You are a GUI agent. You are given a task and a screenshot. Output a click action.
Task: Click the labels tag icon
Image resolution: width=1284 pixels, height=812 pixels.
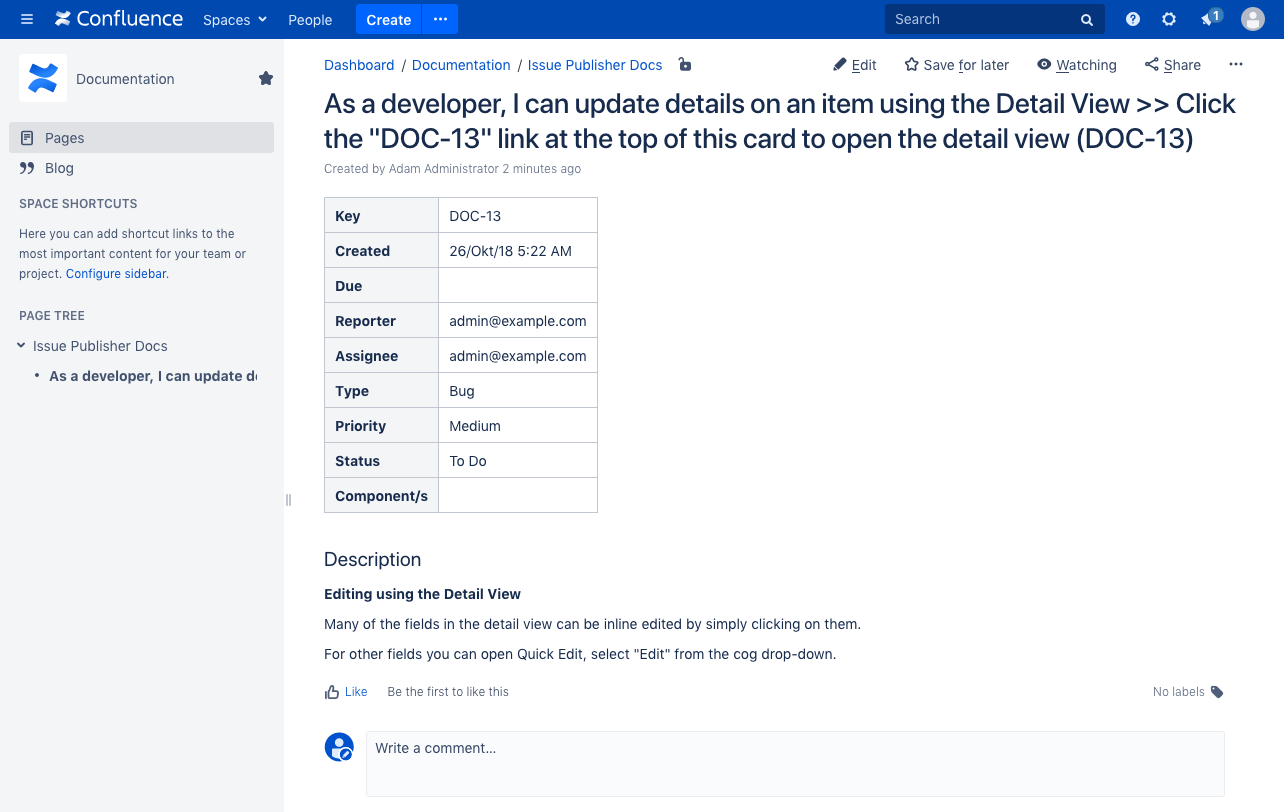(1217, 692)
